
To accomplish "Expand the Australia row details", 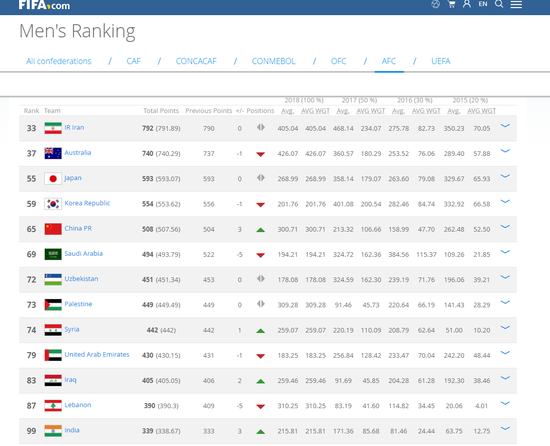I will coord(505,151).
